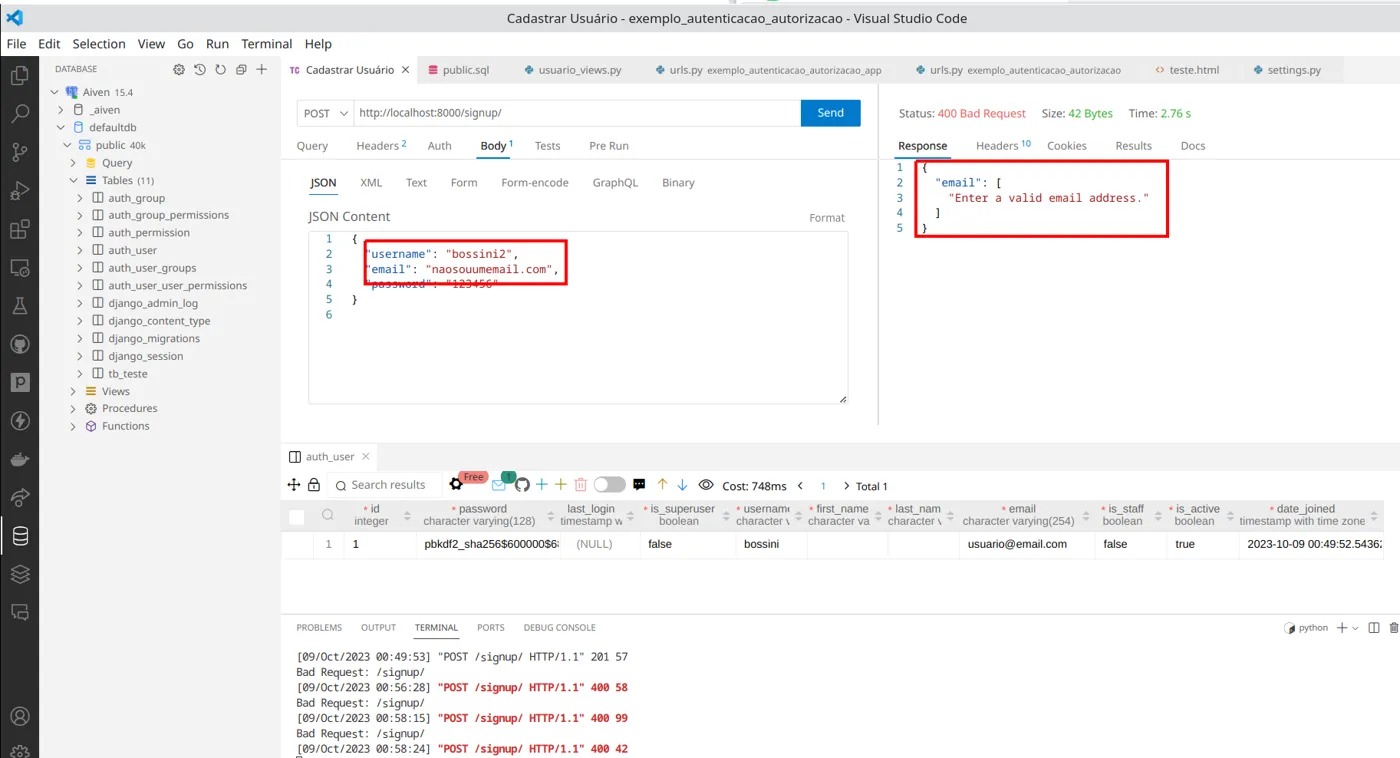Refresh the database connections list
Image resolution: width=1400 pixels, height=758 pixels.
pos(220,70)
